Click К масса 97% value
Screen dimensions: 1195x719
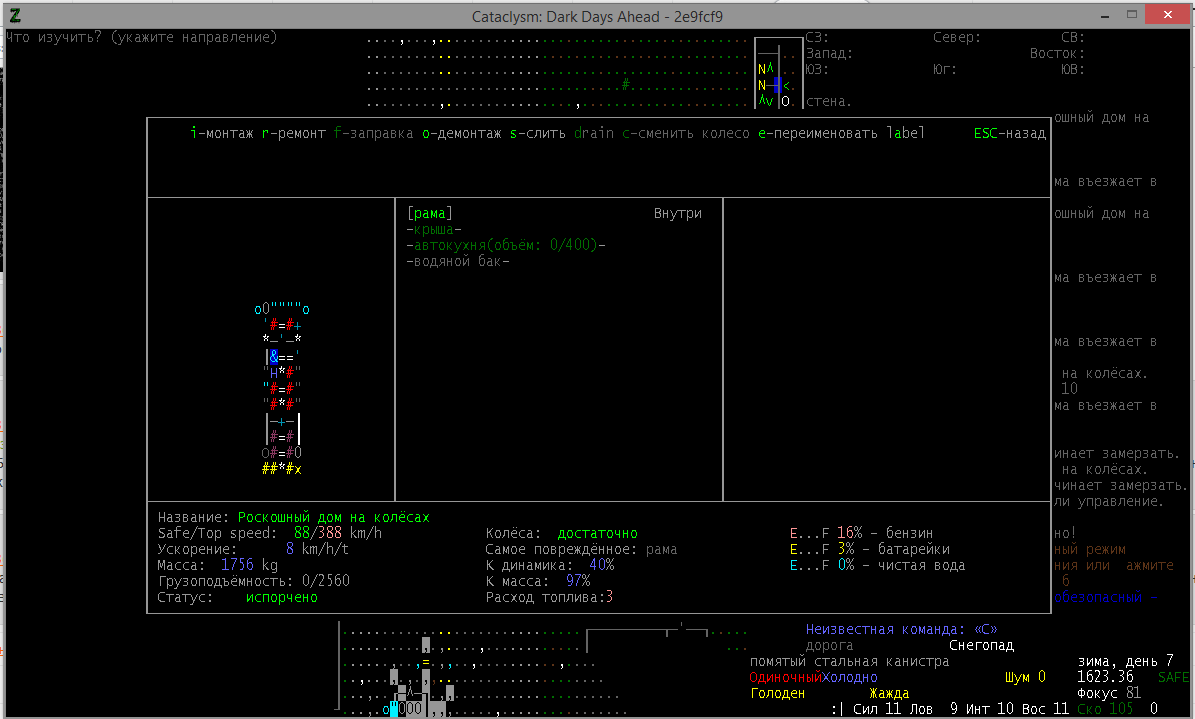(x=578, y=582)
